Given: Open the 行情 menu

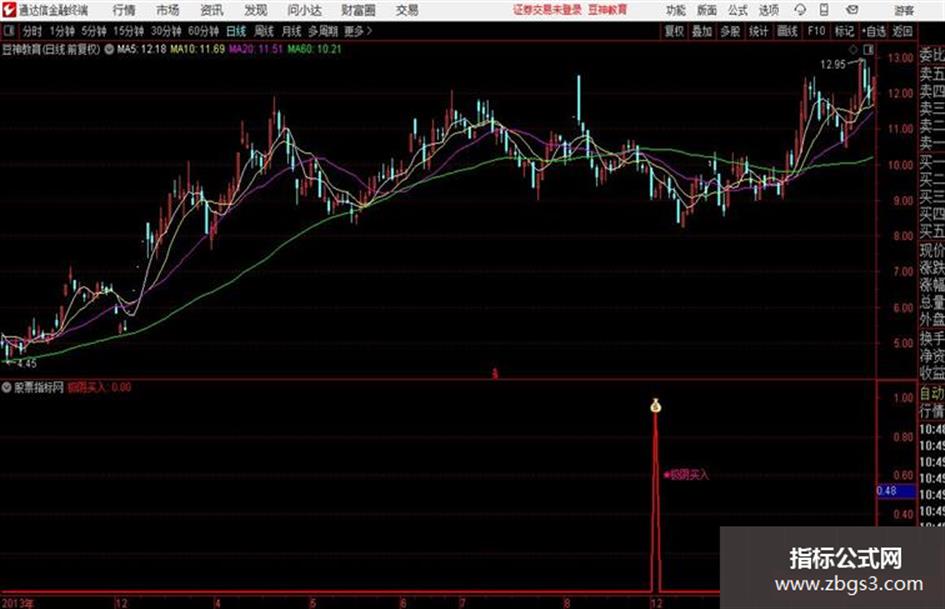Looking at the screenshot, I should point(124,10).
